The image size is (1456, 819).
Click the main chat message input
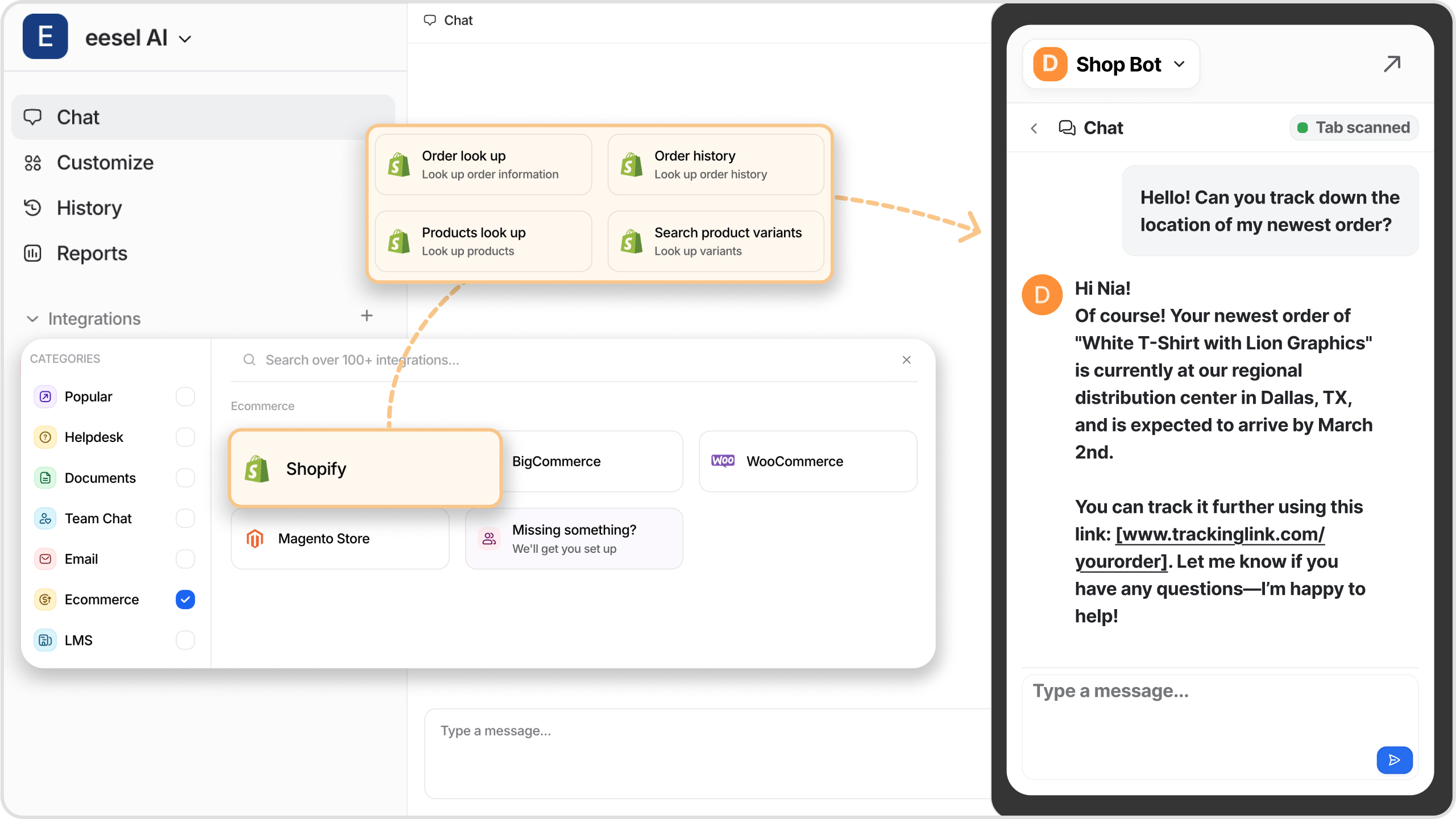(x=708, y=754)
